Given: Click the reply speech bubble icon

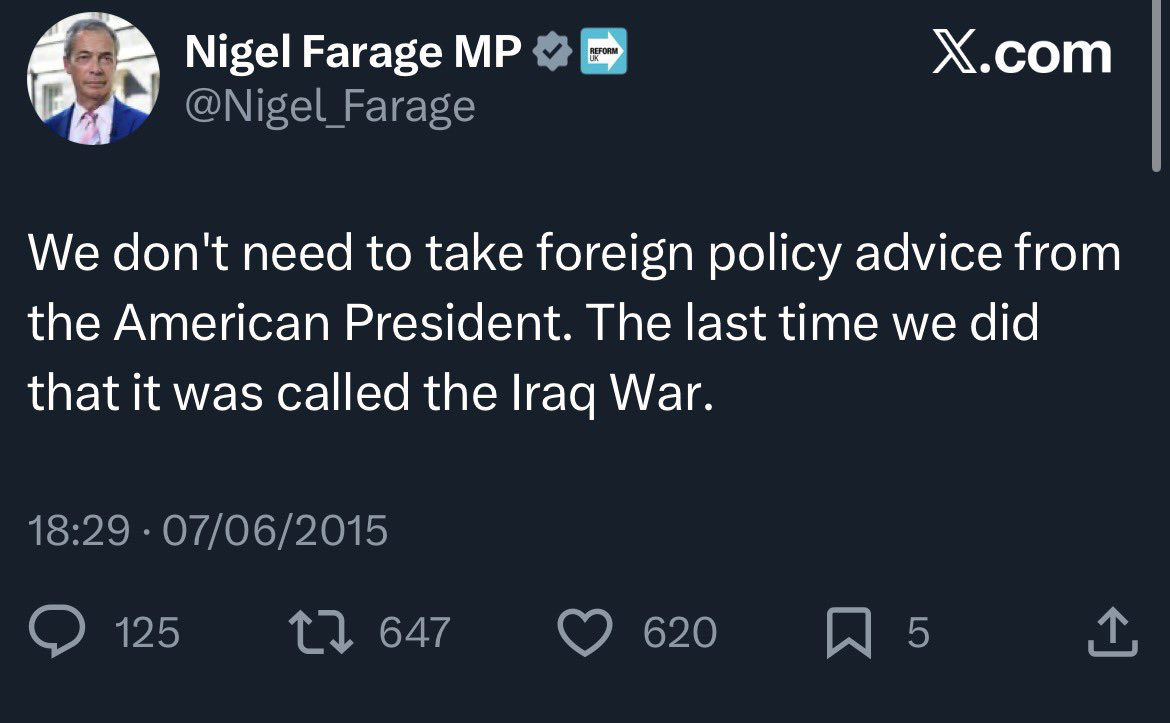Looking at the screenshot, I should (x=61, y=633).
